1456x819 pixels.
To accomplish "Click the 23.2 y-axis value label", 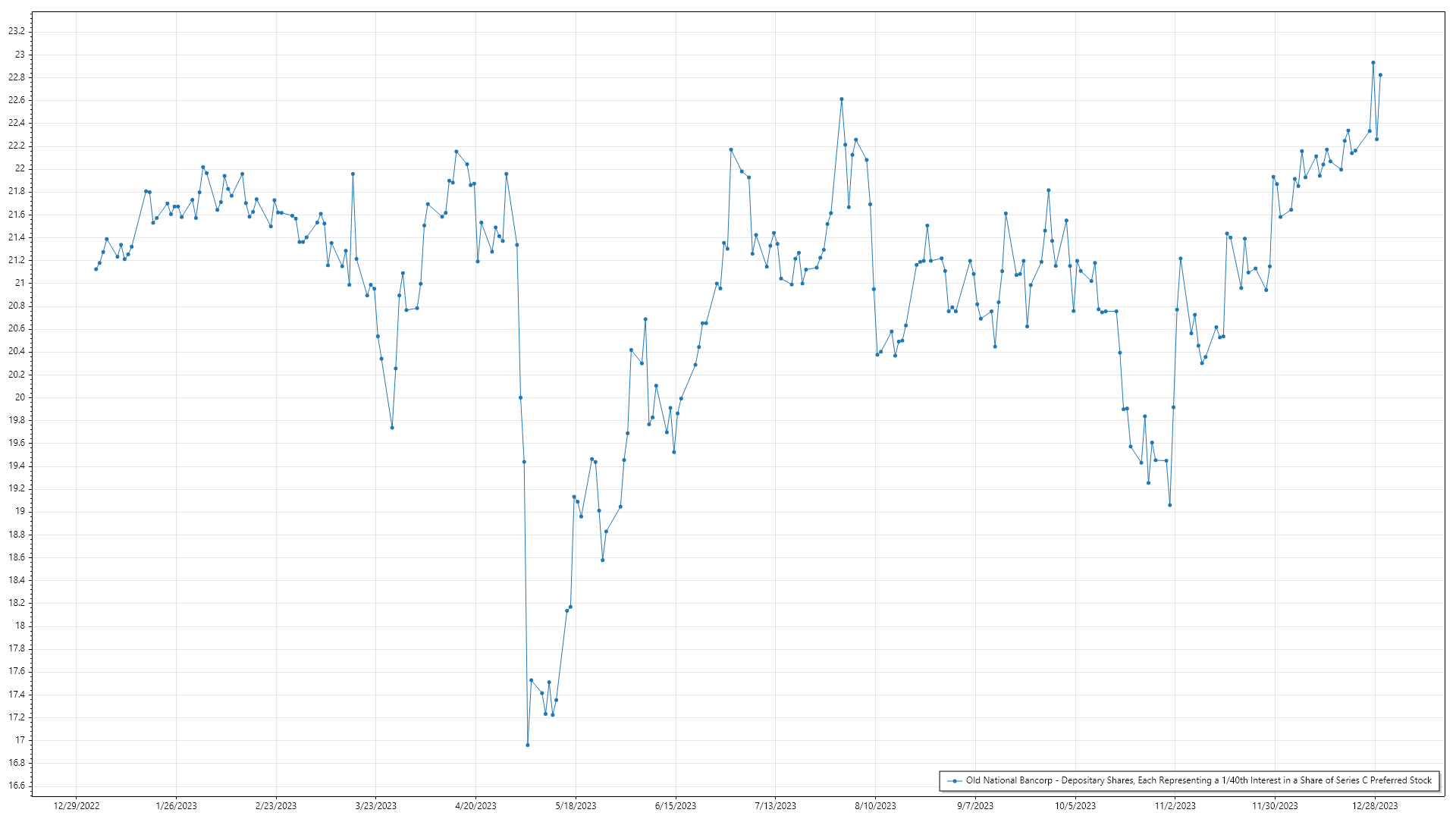I will pyautogui.click(x=17, y=31).
